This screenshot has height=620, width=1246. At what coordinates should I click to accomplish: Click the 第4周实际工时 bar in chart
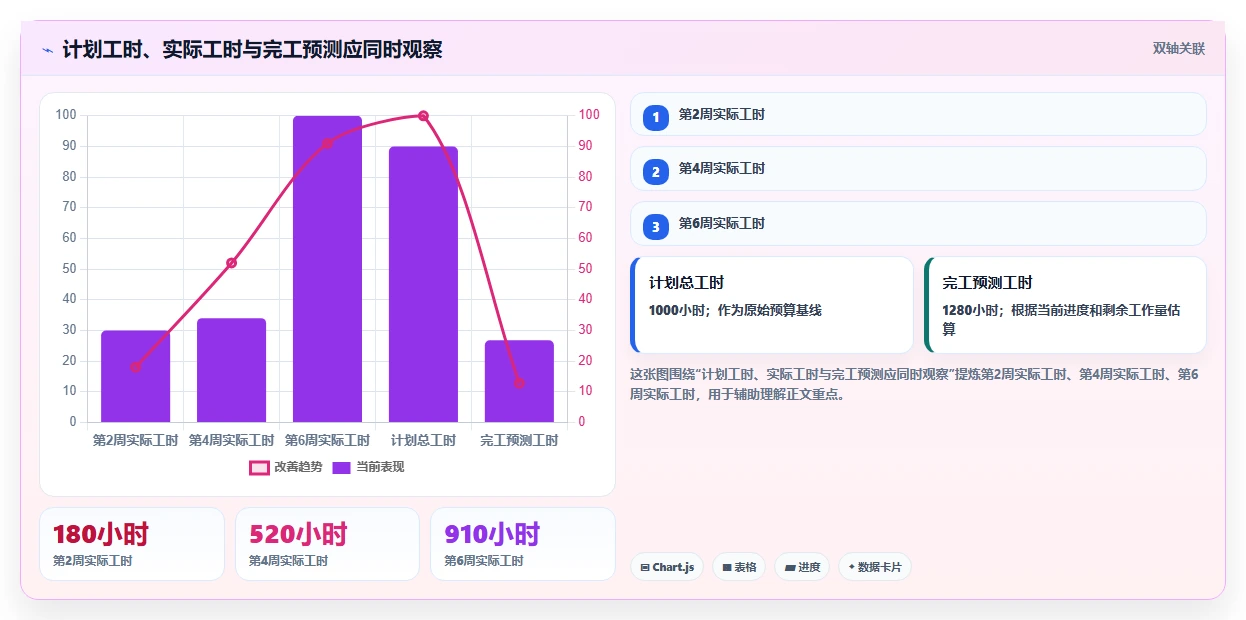pos(231,370)
